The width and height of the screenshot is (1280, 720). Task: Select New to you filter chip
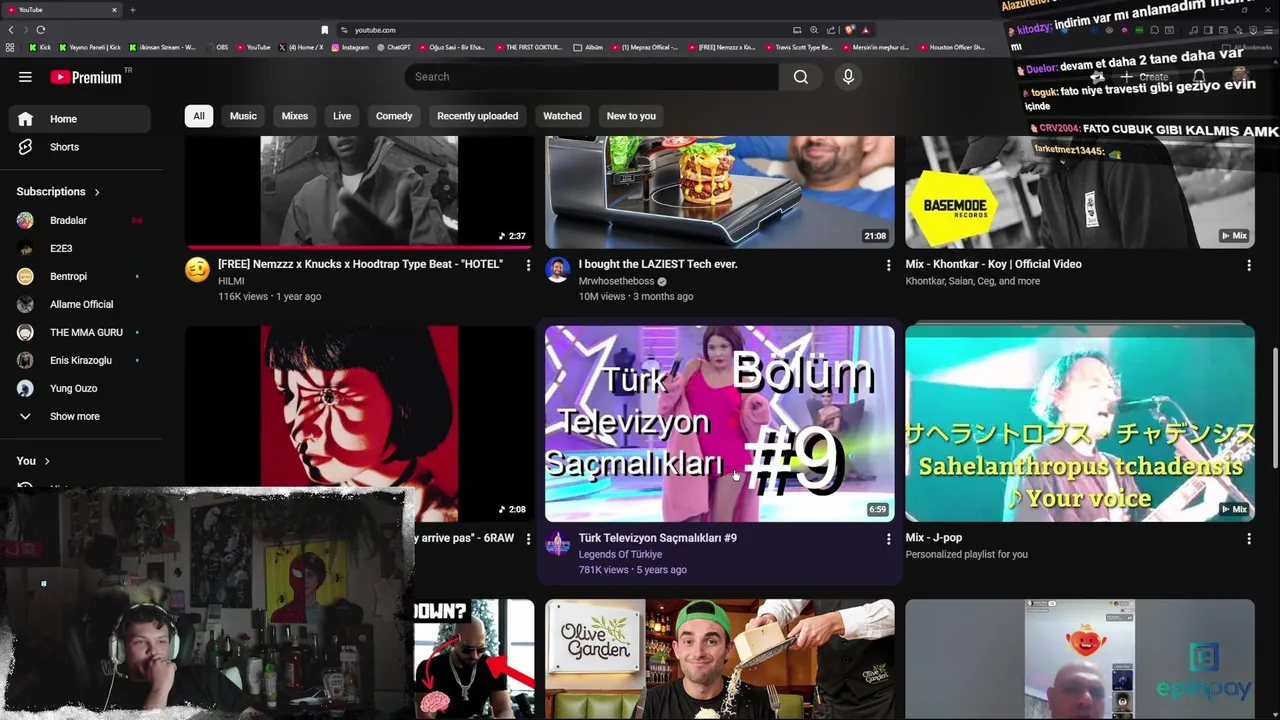click(x=631, y=116)
